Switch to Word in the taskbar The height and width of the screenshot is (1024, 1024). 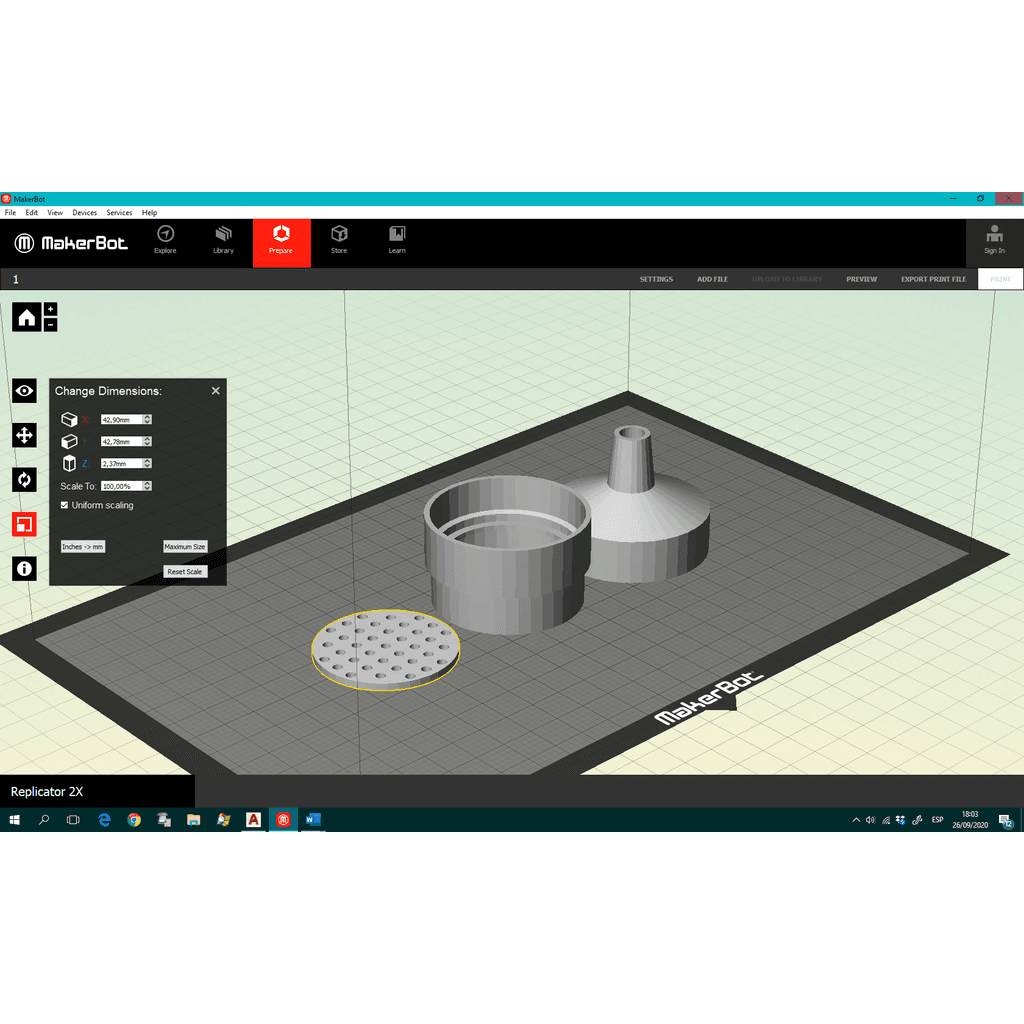pos(313,820)
